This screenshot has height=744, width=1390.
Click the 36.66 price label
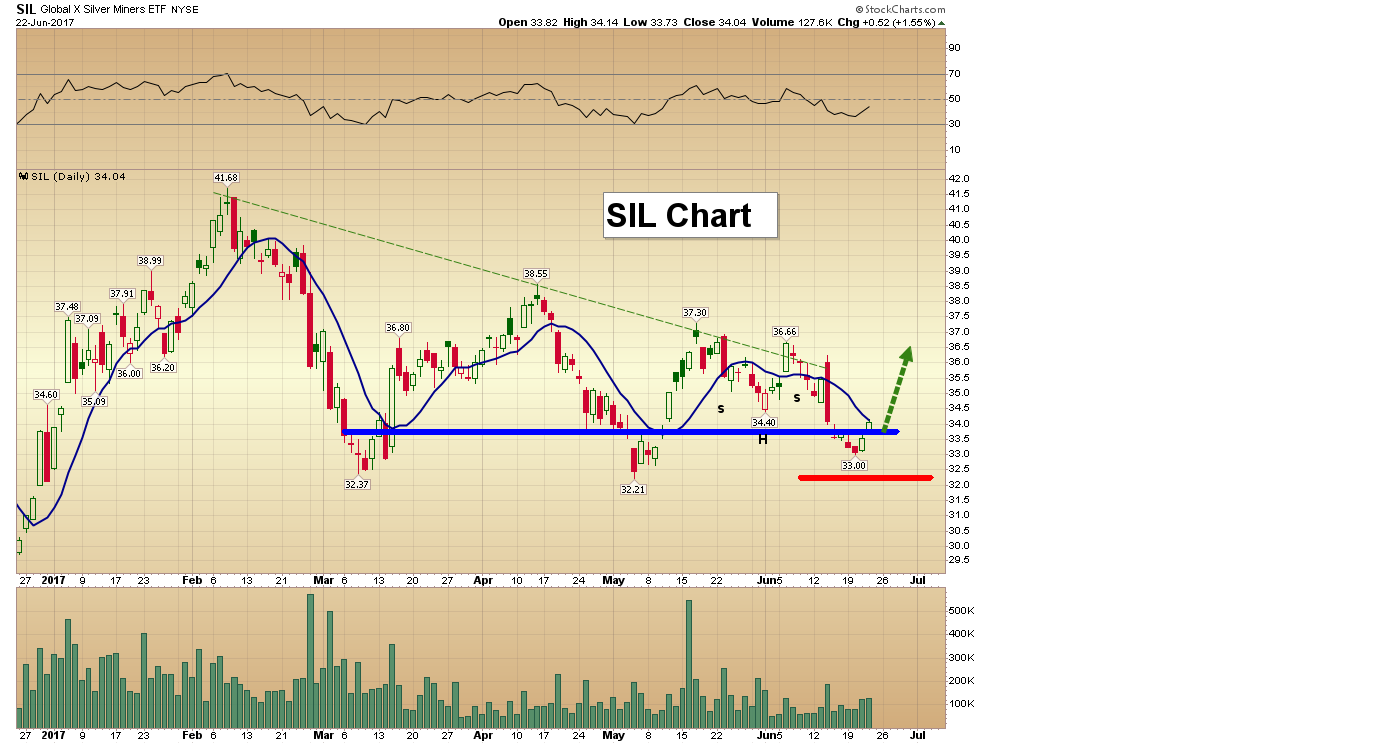(784, 331)
